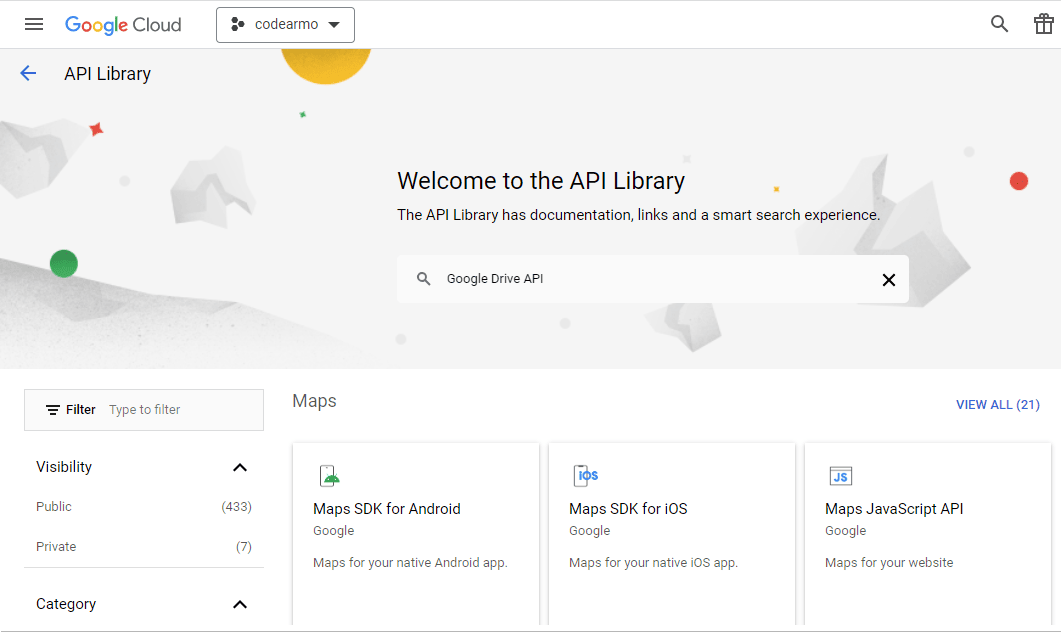
Task: Collapse the Category filter section
Action: click(x=239, y=604)
